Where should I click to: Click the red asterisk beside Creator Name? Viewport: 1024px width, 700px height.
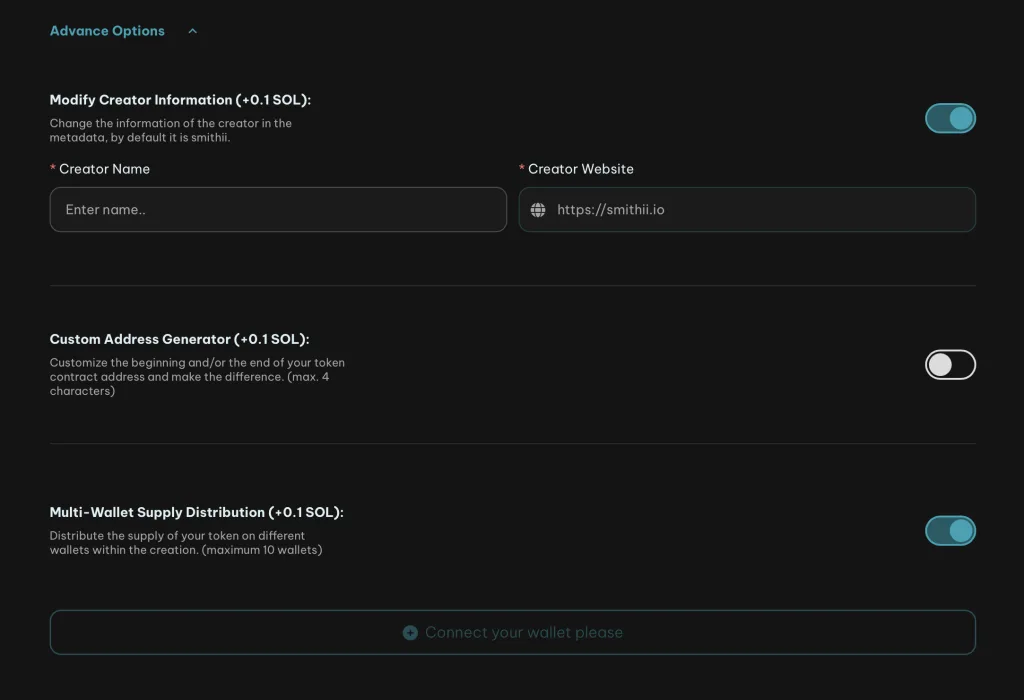click(53, 168)
